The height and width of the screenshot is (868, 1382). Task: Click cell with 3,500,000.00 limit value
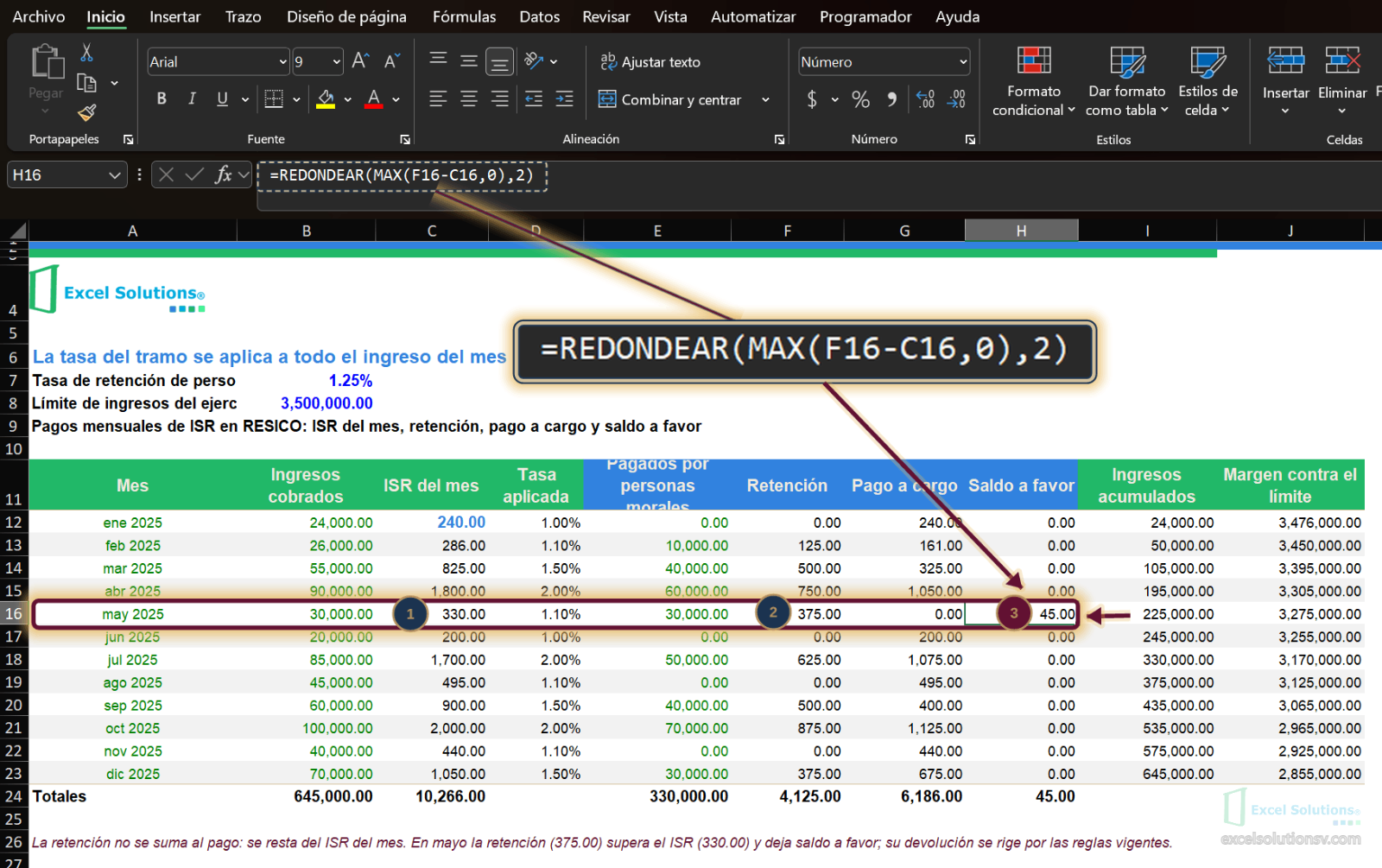pyautogui.click(x=307, y=403)
